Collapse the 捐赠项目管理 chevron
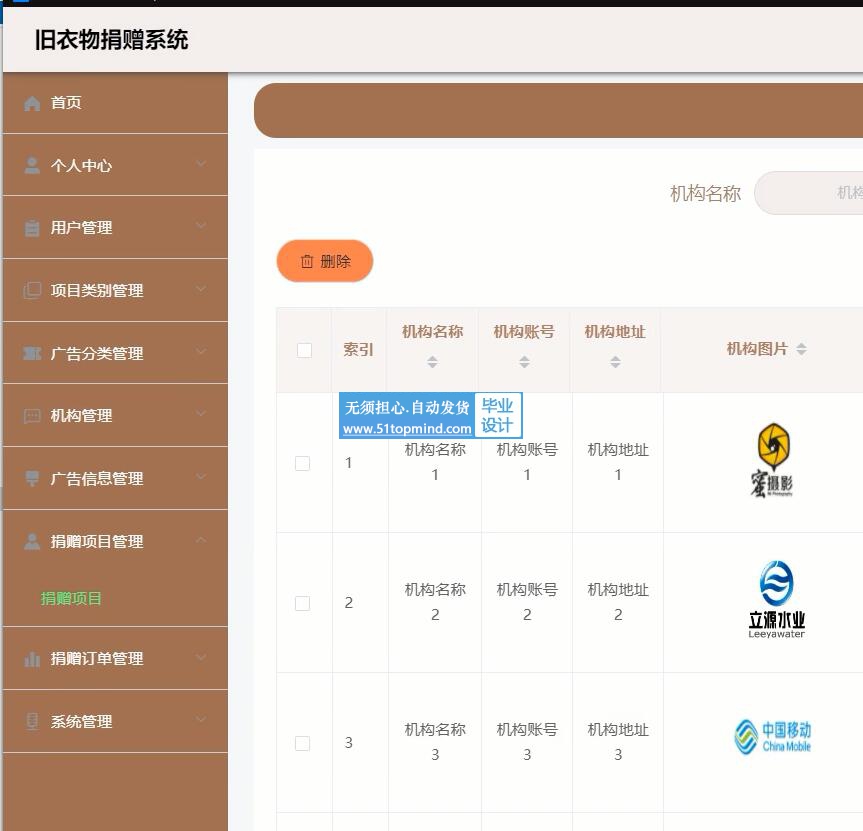The image size is (863, 831). pyautogui.click(x=201, y=540)
